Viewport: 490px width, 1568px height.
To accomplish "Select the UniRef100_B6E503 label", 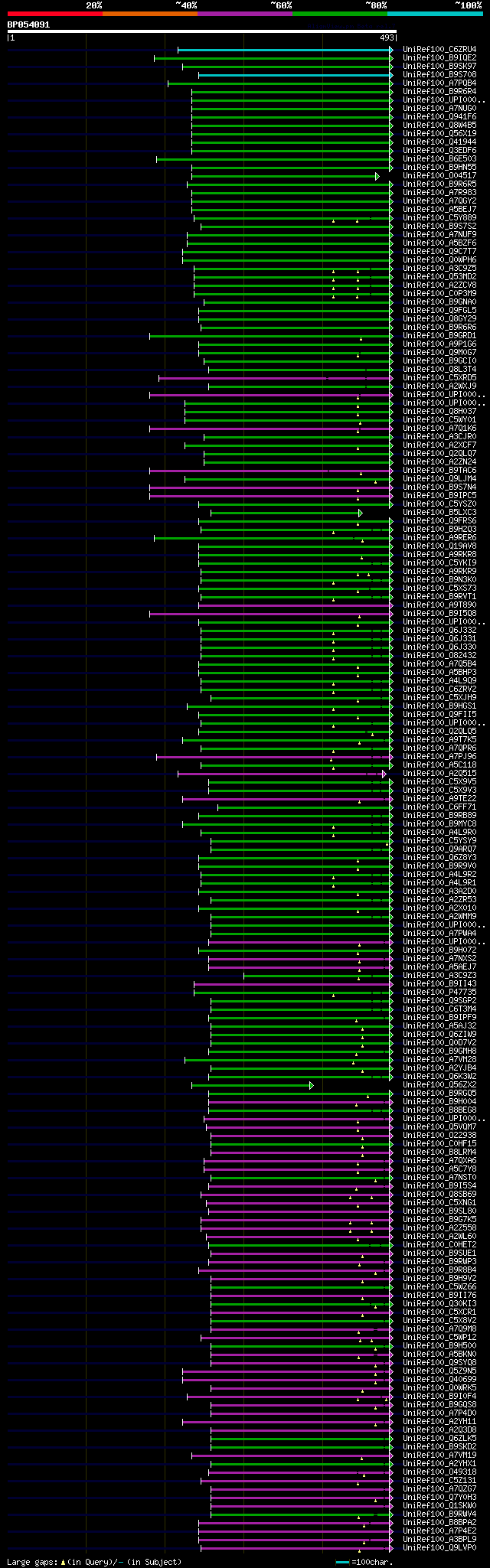I will coord(439,159).
